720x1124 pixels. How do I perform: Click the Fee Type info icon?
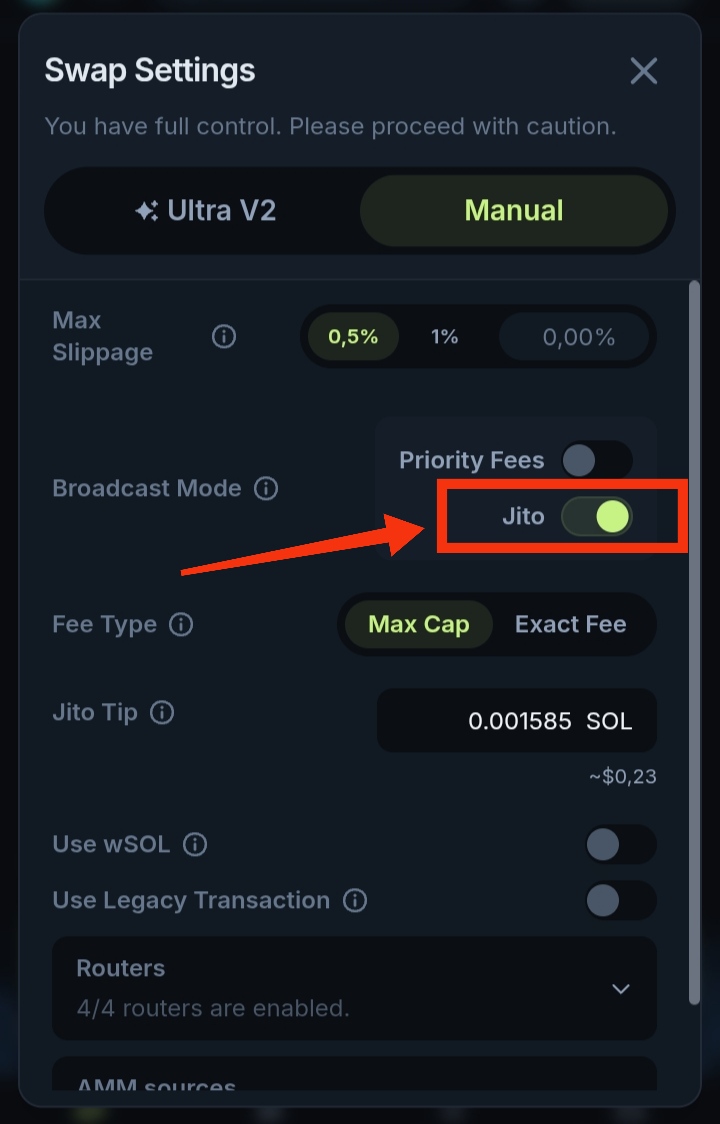[x=181, y=625]
